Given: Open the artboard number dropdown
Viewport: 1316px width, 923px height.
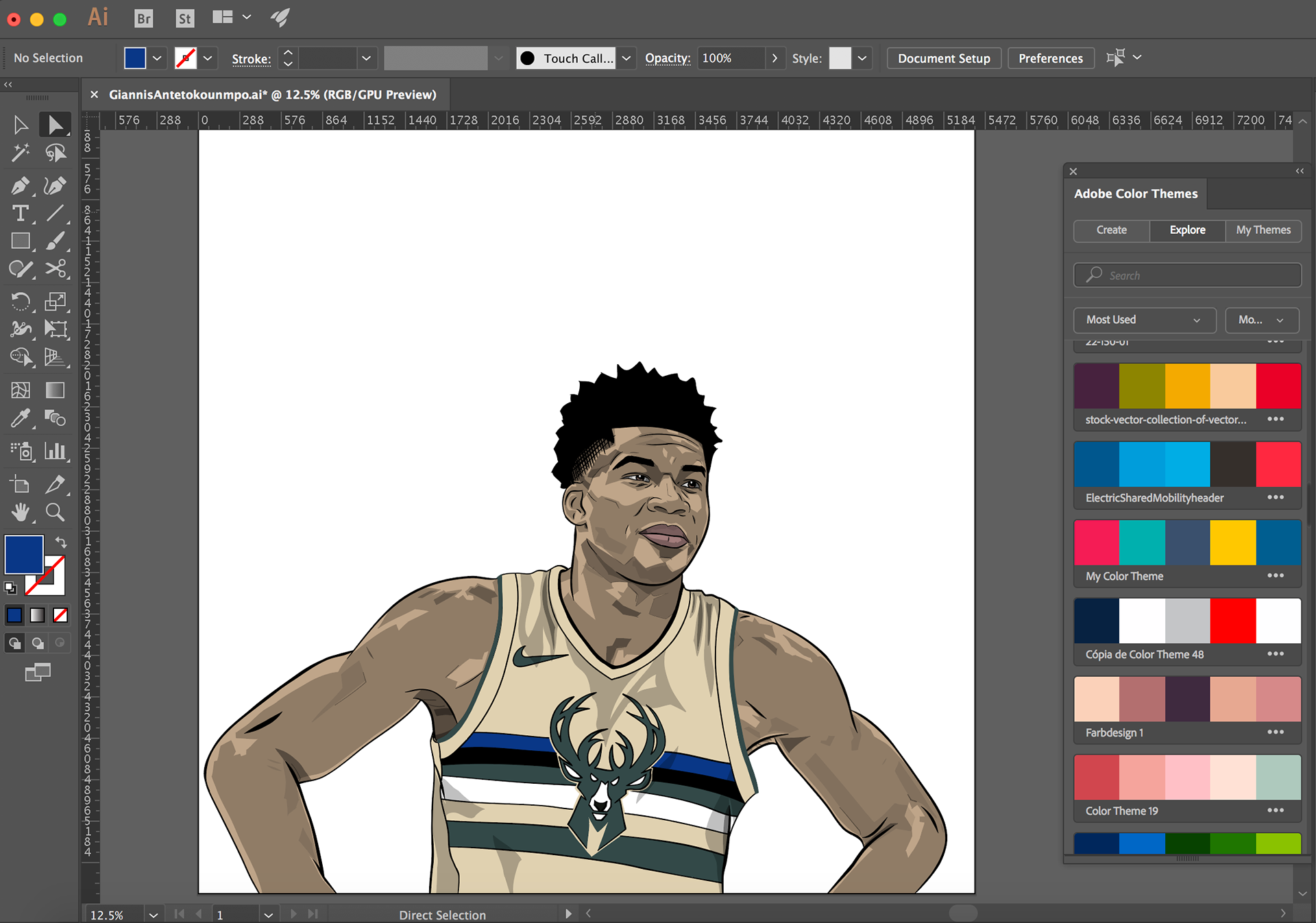Looking at the screenshot, I should click(269, 915).
